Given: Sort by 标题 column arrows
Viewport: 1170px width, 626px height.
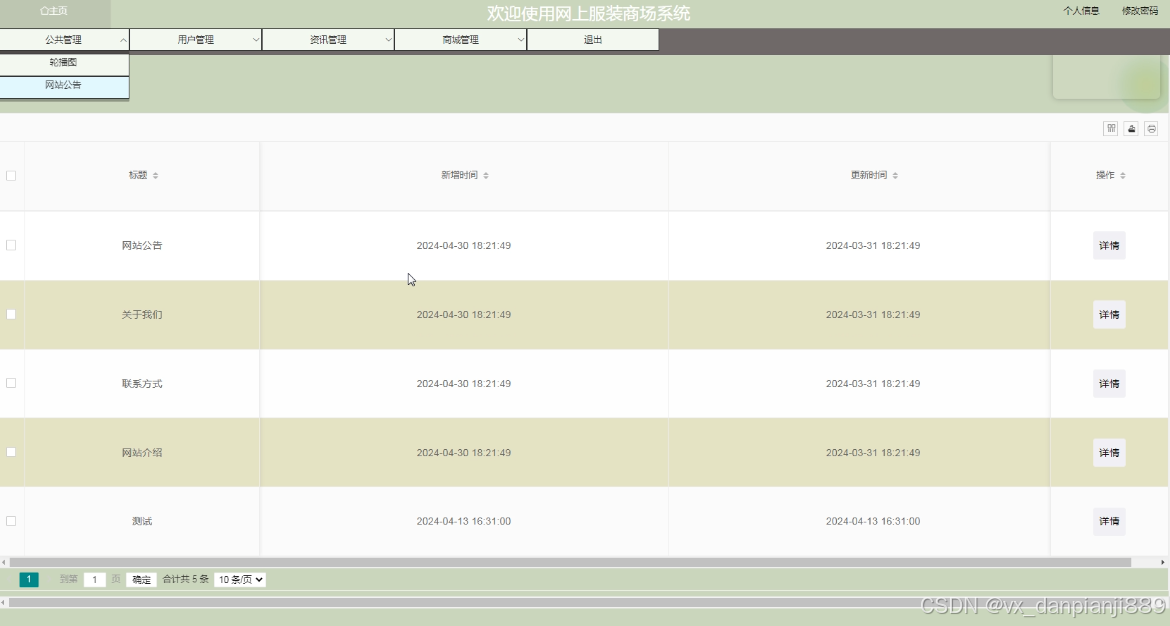Looking at the screenshot, I should (x=155, y=175).
